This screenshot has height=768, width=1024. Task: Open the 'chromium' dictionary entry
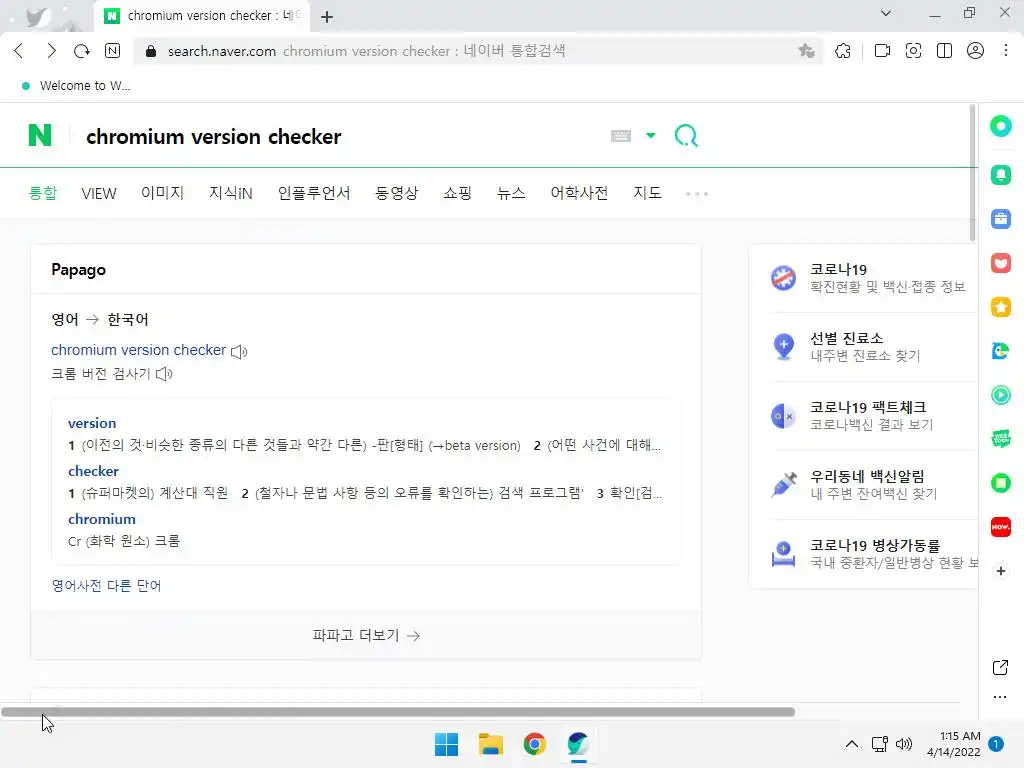click(102, 519)
